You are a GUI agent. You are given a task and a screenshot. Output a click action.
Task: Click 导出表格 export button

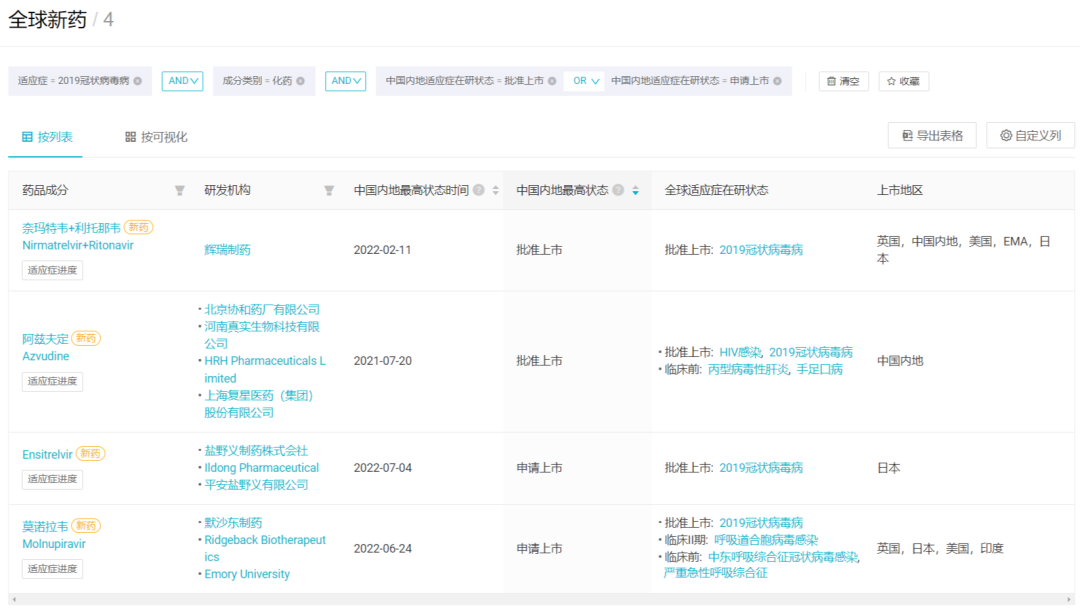pos(932,135)
